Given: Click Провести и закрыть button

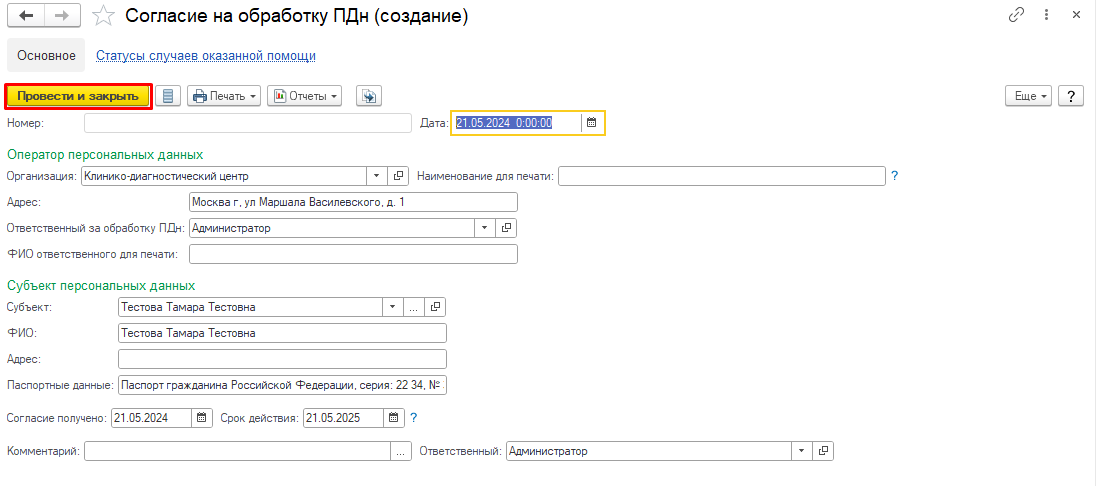Looking at the screenshot, I should point(78,96).
